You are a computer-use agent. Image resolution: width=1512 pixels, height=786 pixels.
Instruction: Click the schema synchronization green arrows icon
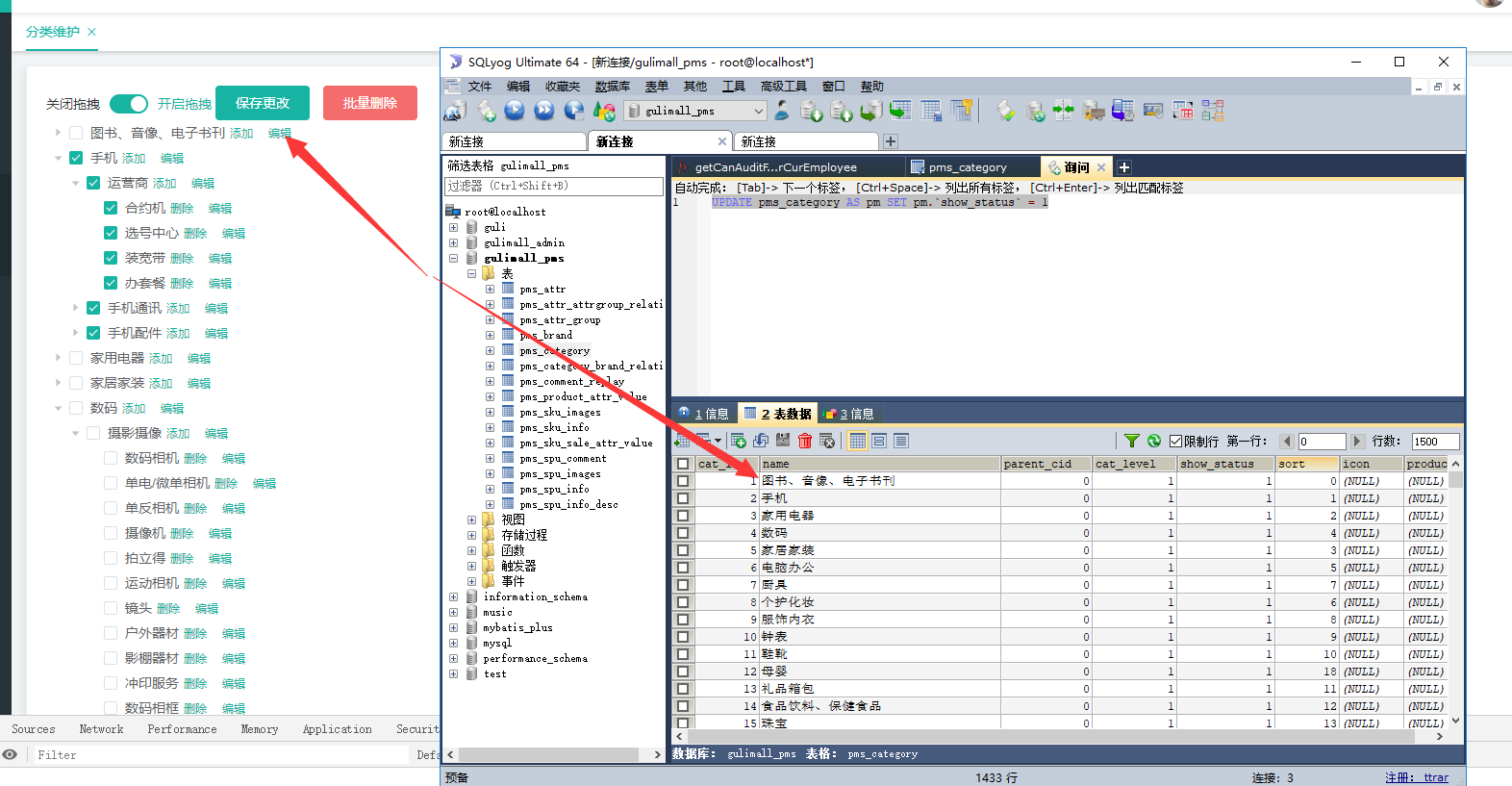(x=1063, y=111)
